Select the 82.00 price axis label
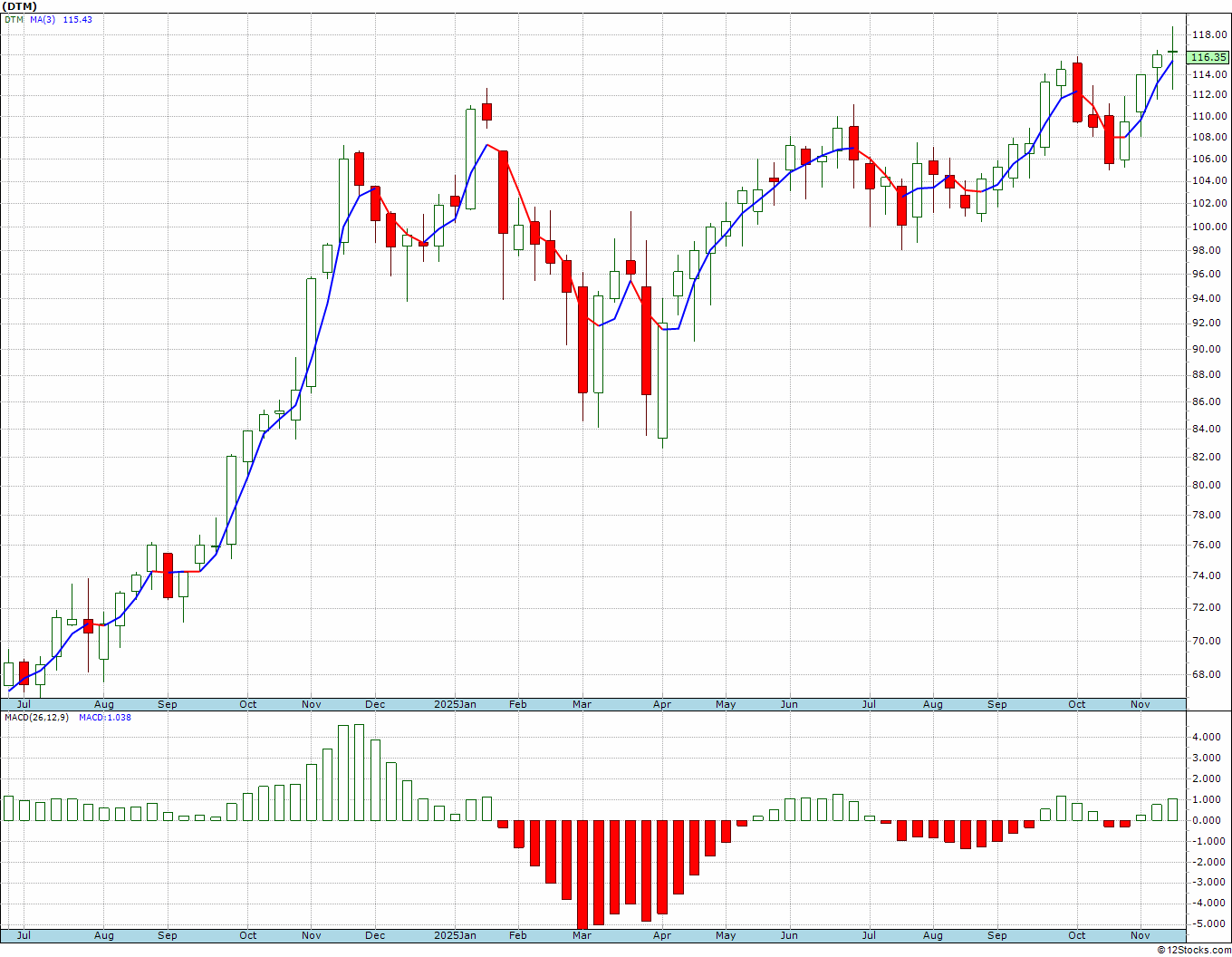 pyautogui.click(x=1208, y=457)
